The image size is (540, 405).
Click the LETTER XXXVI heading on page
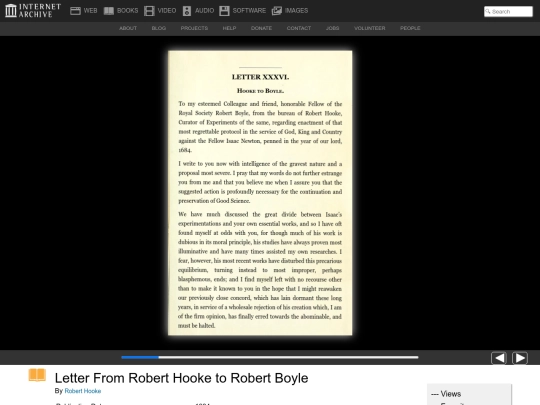click(260, 77)
